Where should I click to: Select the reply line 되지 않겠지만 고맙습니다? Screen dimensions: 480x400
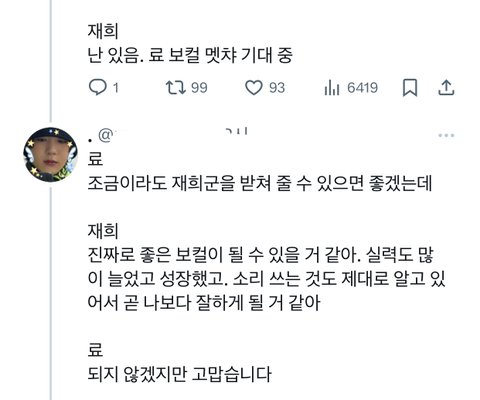(180, 374)
